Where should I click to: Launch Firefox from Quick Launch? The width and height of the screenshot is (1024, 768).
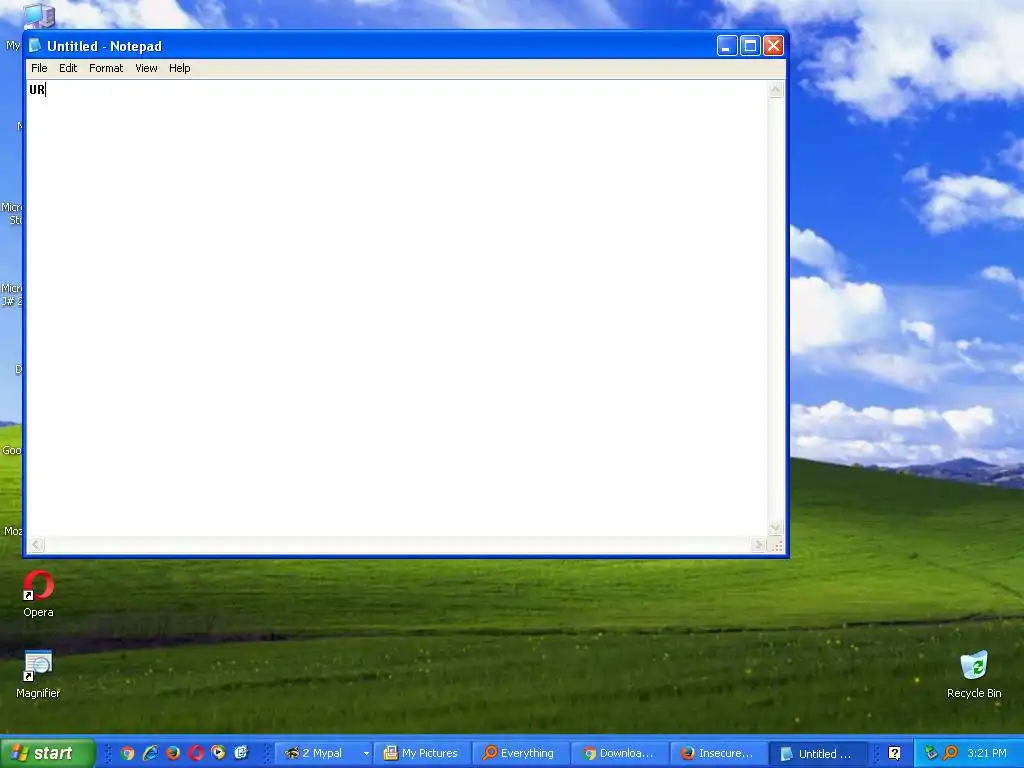coord(173,753)
